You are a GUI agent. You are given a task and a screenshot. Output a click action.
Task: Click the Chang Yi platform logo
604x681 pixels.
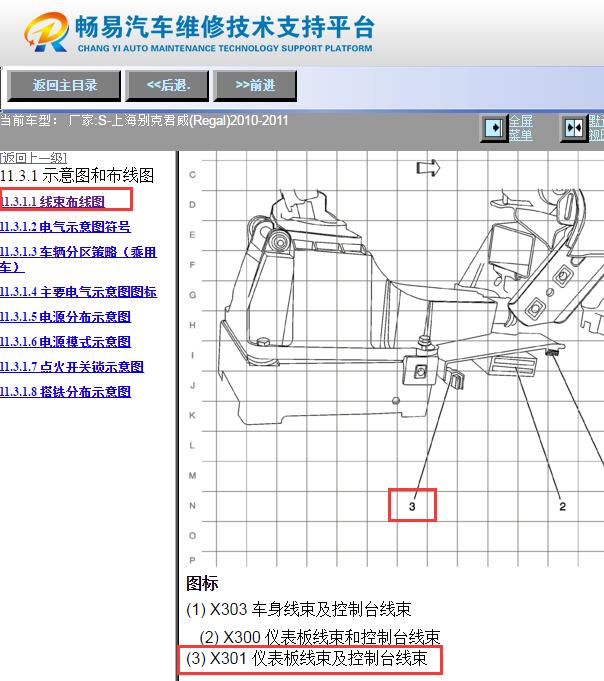[46, 32]
